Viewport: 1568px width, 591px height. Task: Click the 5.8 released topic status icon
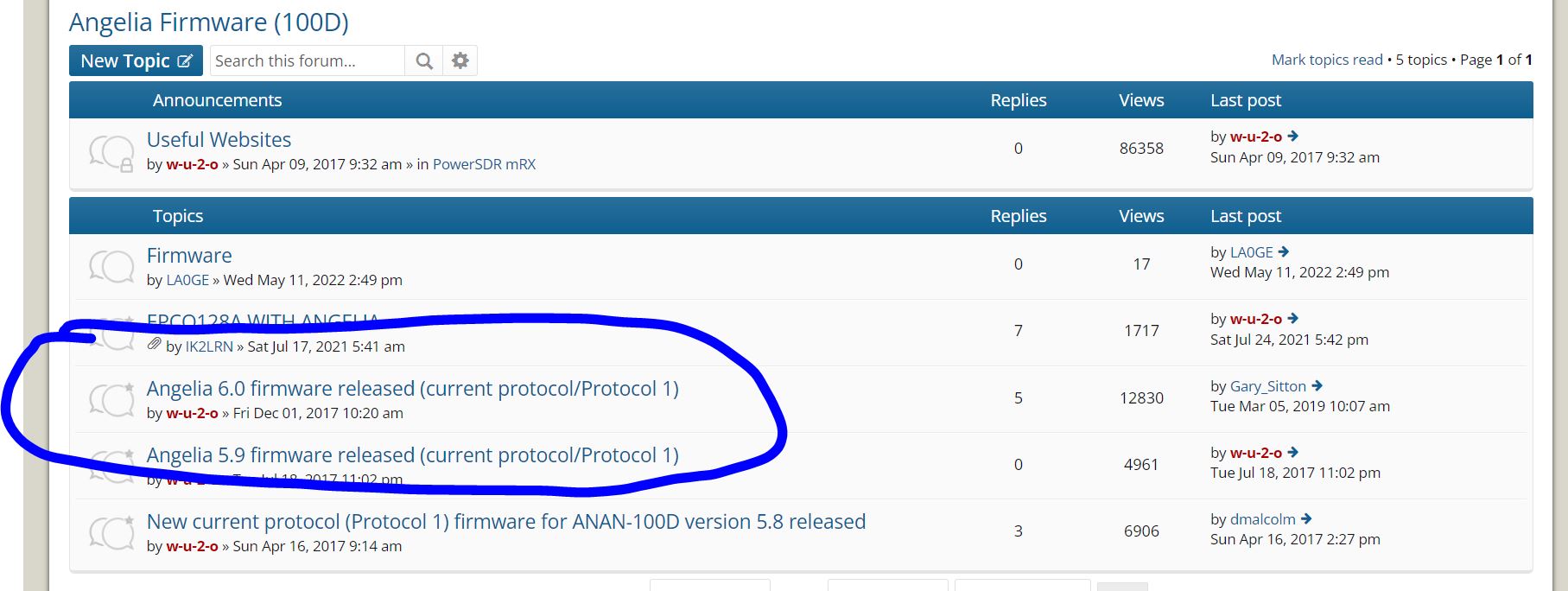point(111,533)
